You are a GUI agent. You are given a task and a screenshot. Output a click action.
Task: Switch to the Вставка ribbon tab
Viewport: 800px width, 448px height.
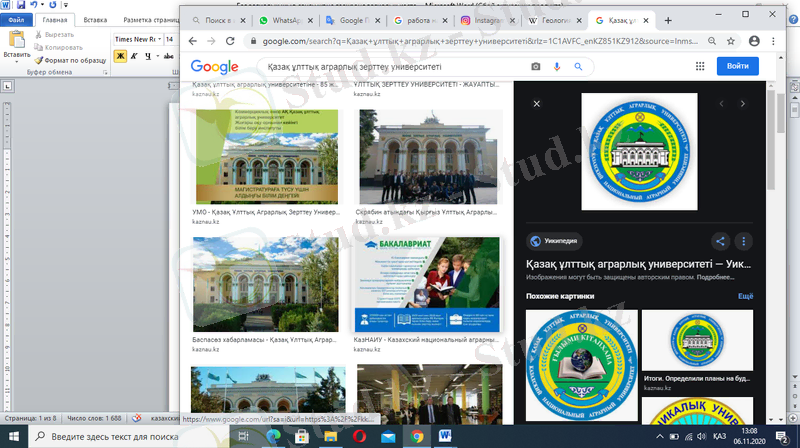coord(95,20)
